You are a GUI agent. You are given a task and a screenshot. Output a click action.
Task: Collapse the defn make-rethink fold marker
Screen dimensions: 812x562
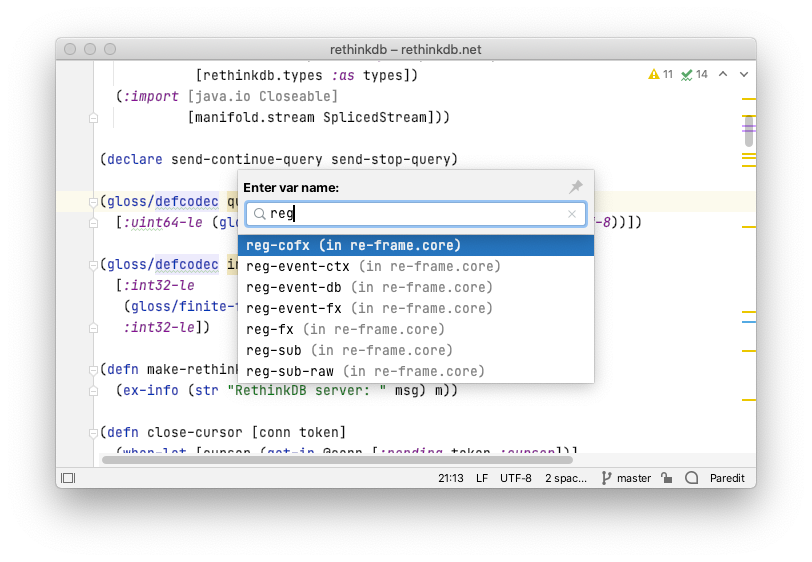(x=93, y=370)
